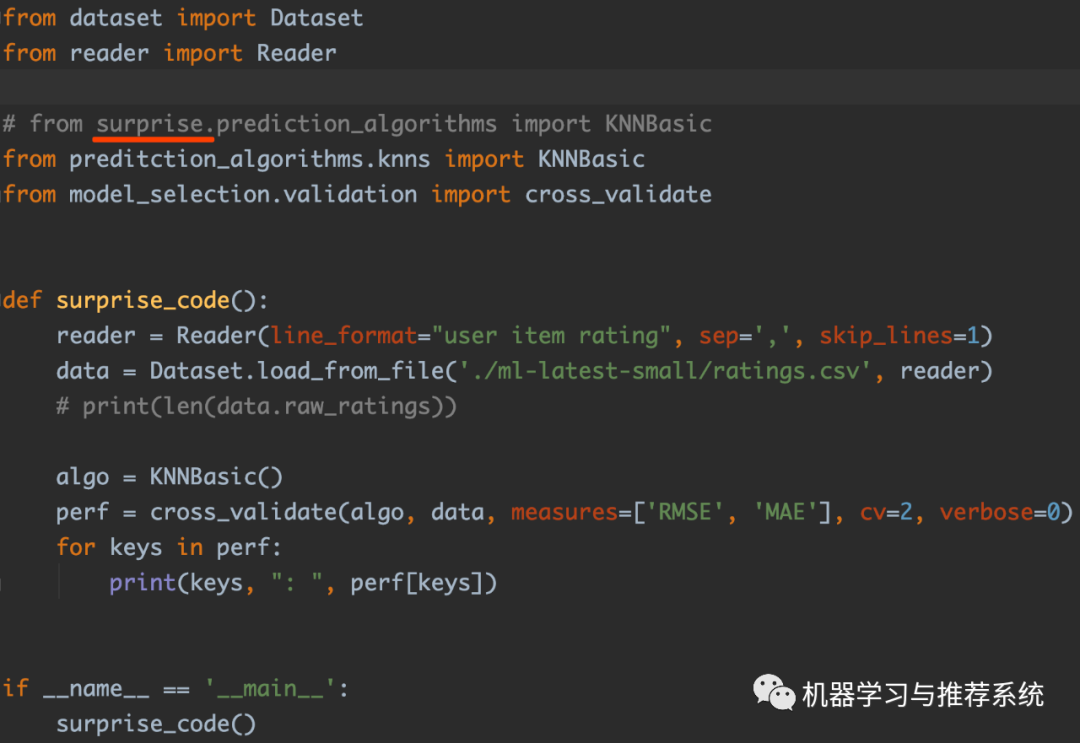Click 'KNNBasic' in the uncommented import line
The image size is (1080, 743).
click(x=591, y=160)
